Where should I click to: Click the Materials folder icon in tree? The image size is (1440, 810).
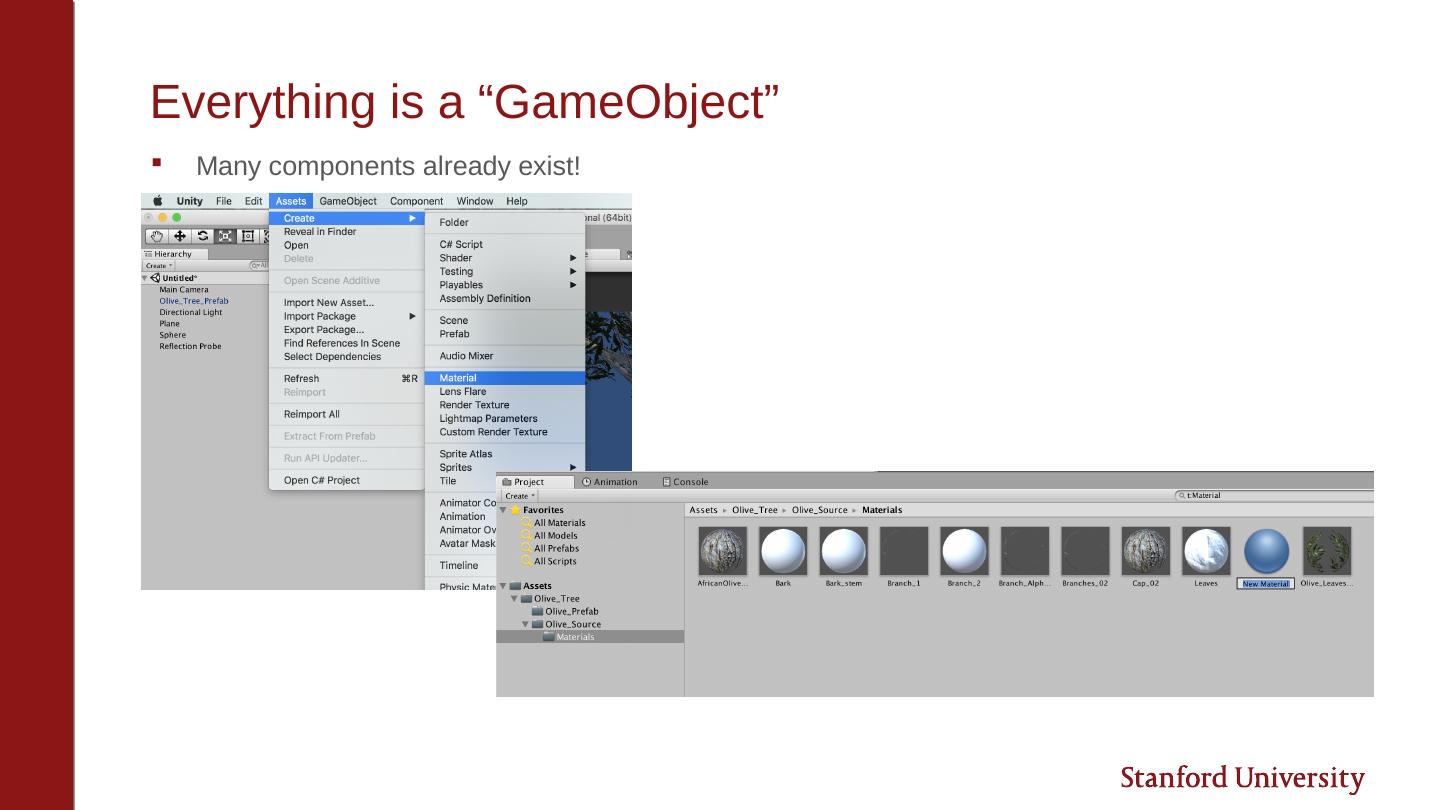[x=549, y=637]
